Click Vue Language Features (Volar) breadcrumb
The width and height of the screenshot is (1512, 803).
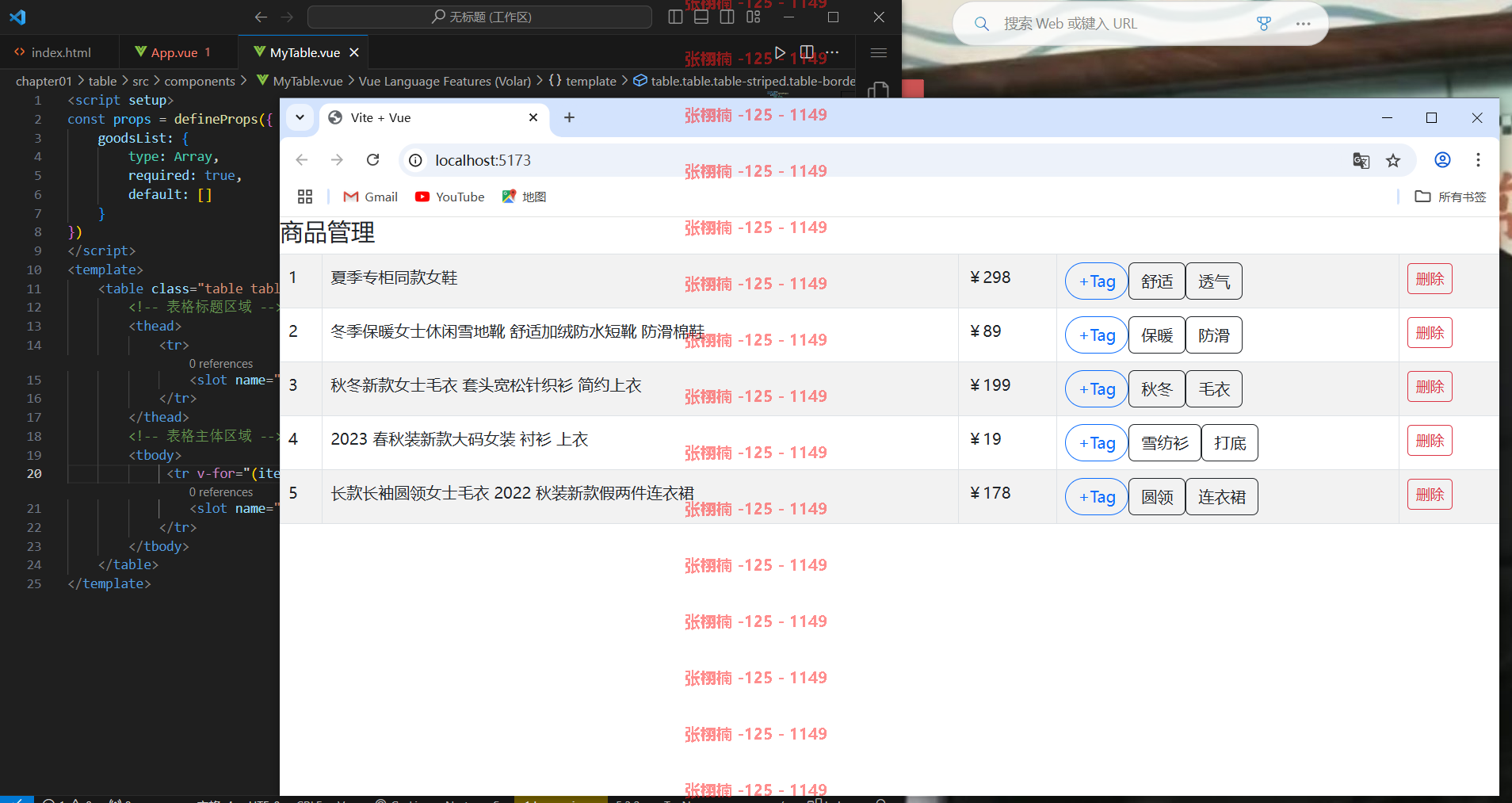pos(445,81)
